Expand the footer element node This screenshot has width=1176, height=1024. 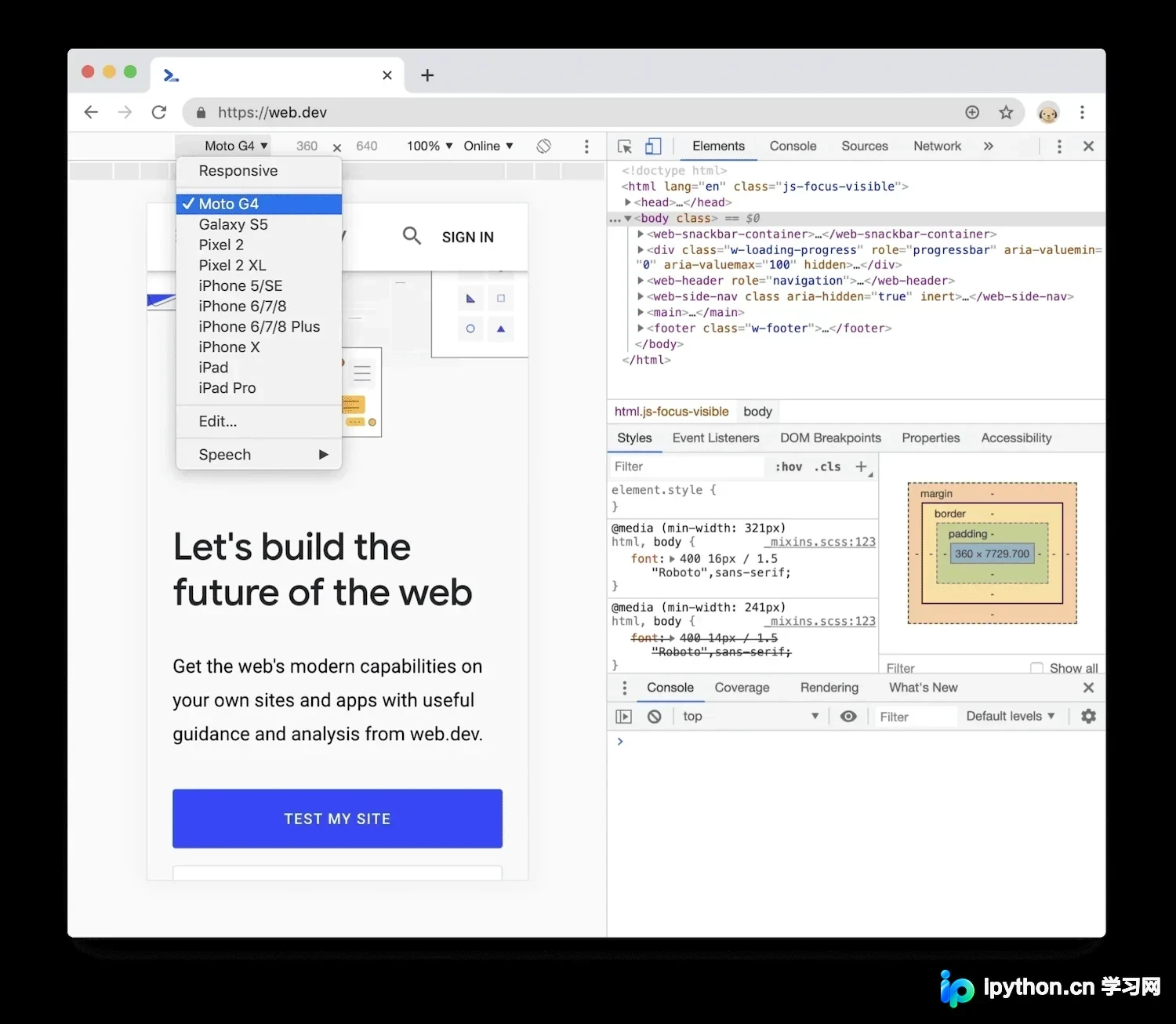641,329
